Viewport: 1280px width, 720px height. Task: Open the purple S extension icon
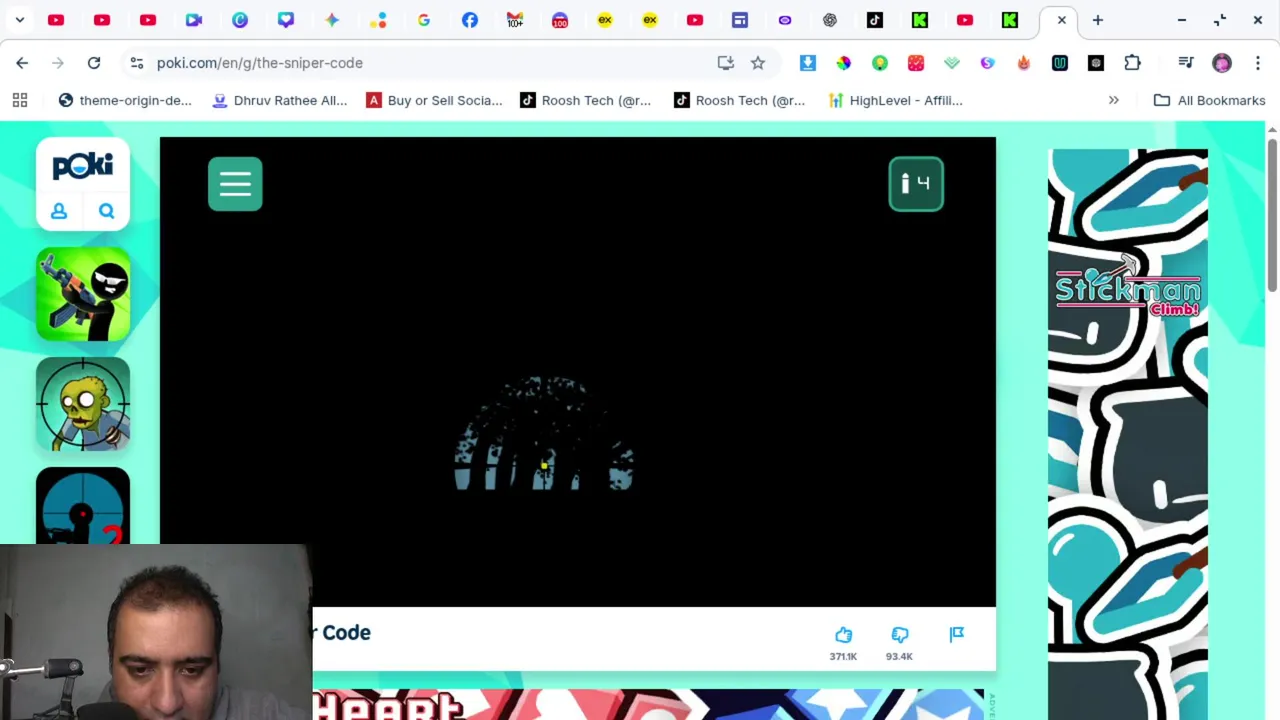click(x=988, y=63)
